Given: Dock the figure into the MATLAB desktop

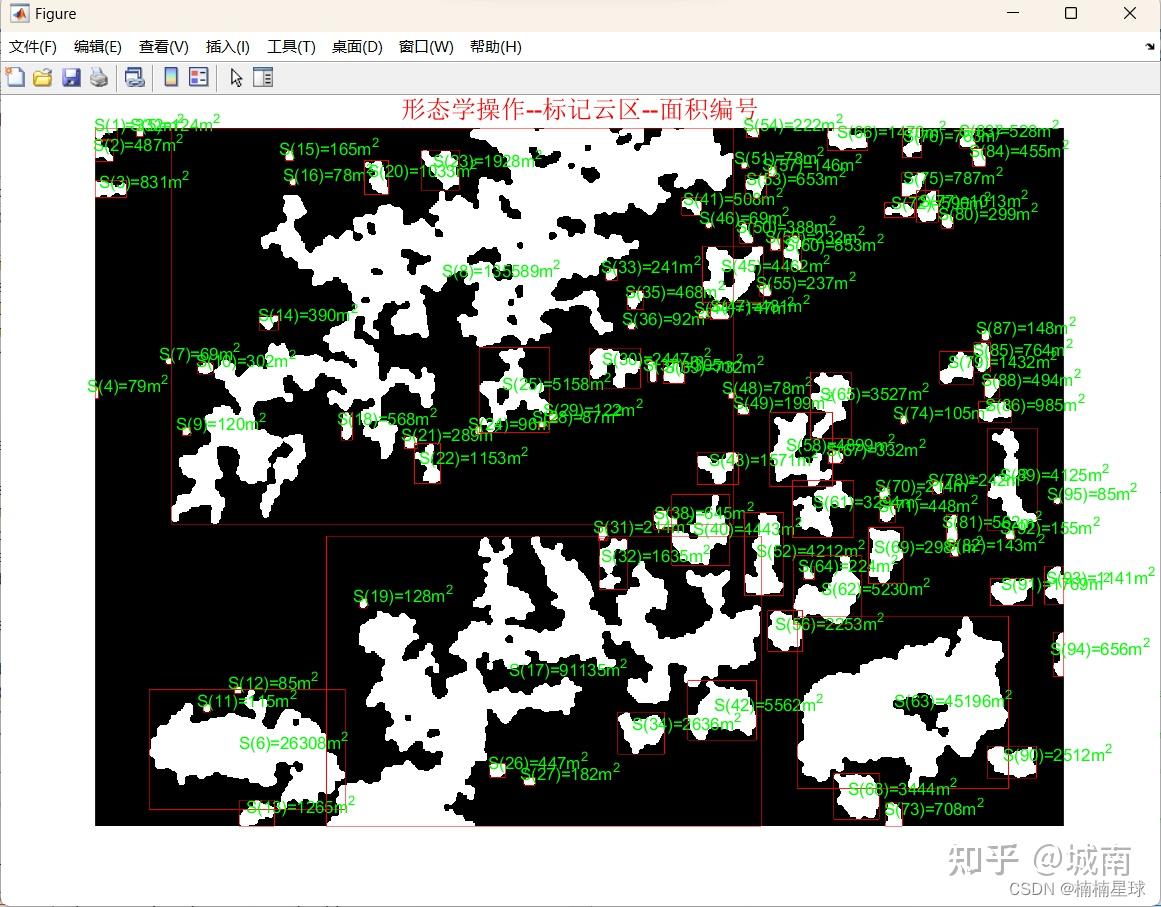Looking at the screenshot, I should (x=1148, y=47).
